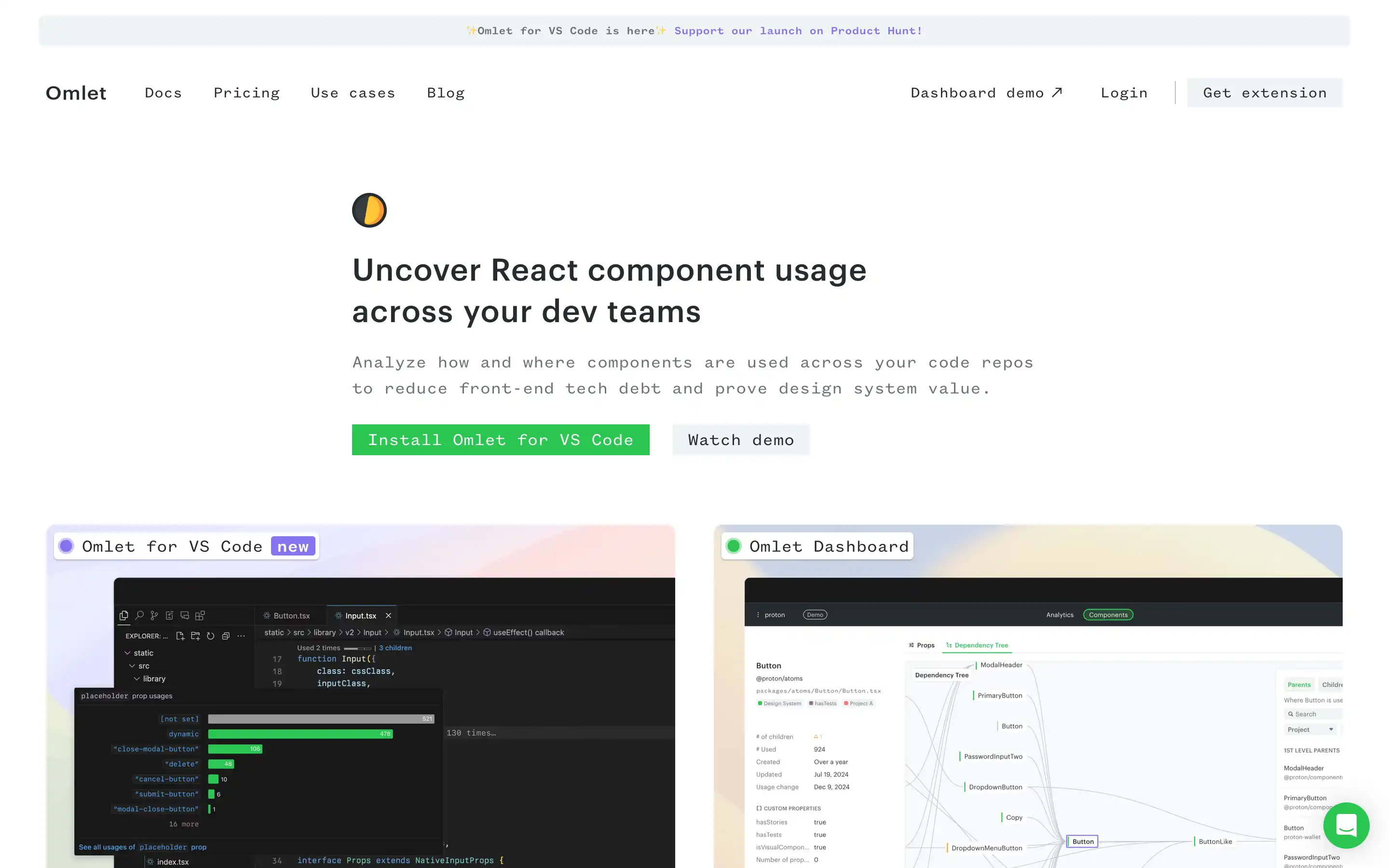Click the hasTests tag
This screenshot has width=1389, height=868.
(822, 703)
